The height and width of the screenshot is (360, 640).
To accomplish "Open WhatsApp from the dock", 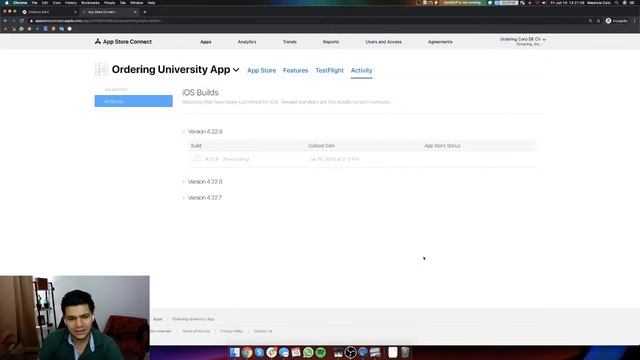I will 308,352.
